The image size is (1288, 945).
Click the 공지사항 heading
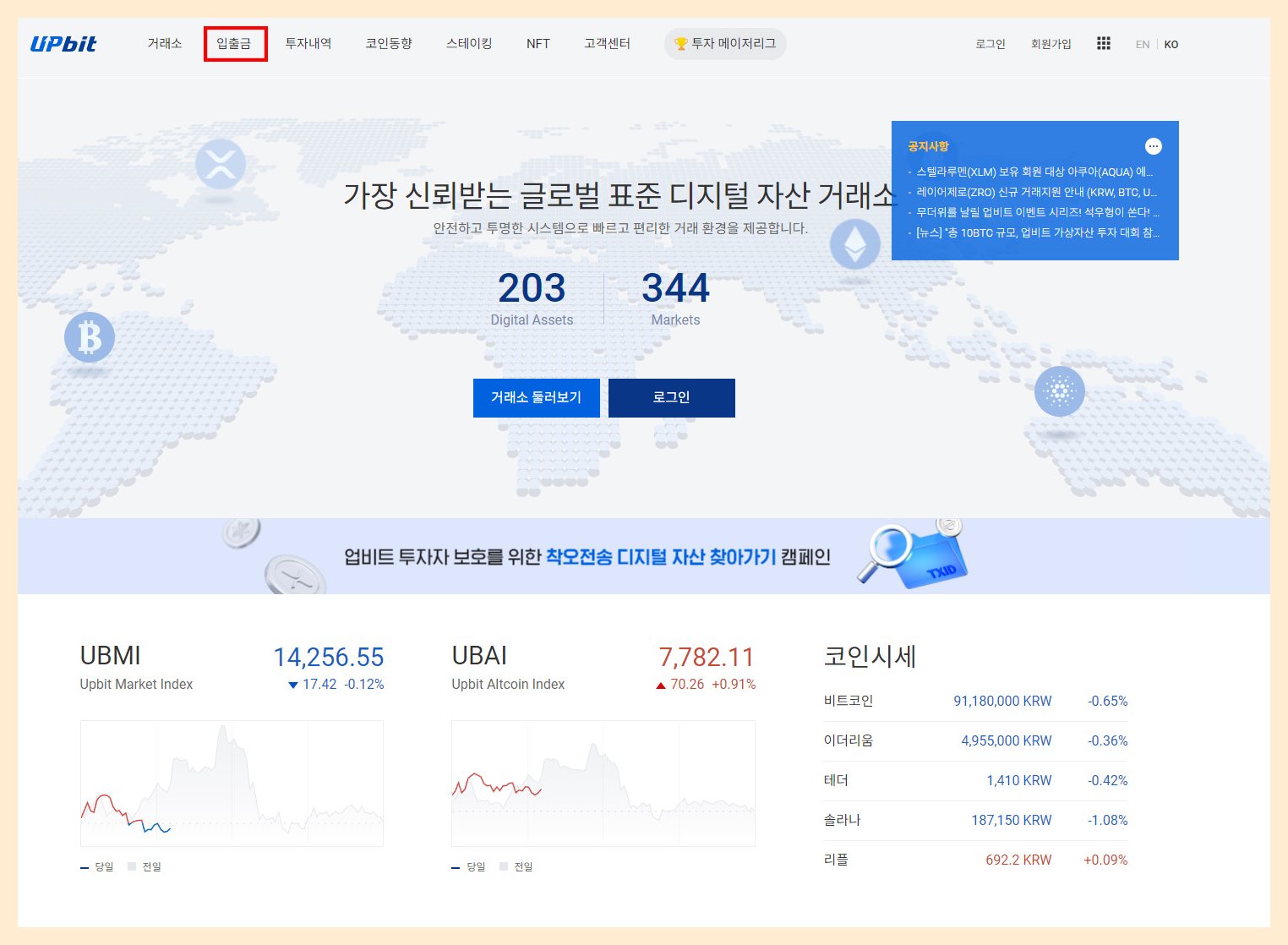coord(929,146)
